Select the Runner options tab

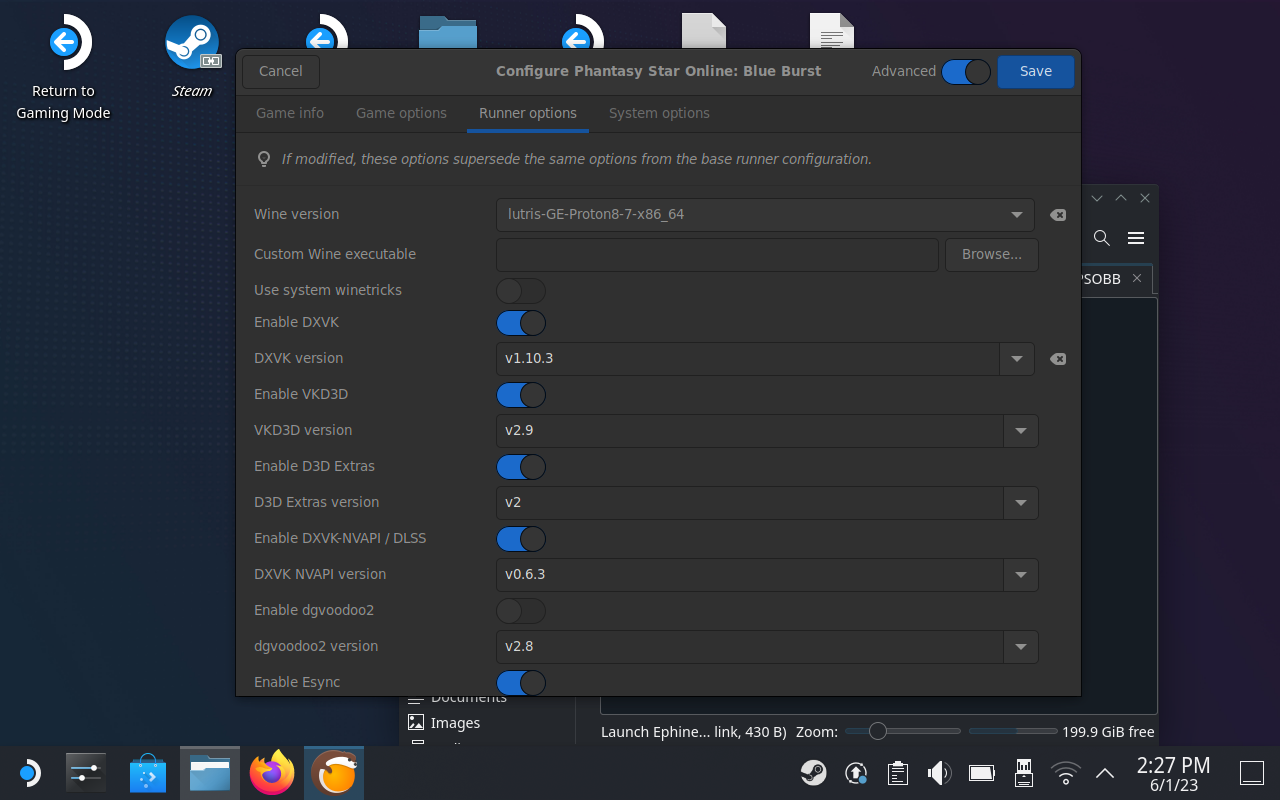(528, 113)
